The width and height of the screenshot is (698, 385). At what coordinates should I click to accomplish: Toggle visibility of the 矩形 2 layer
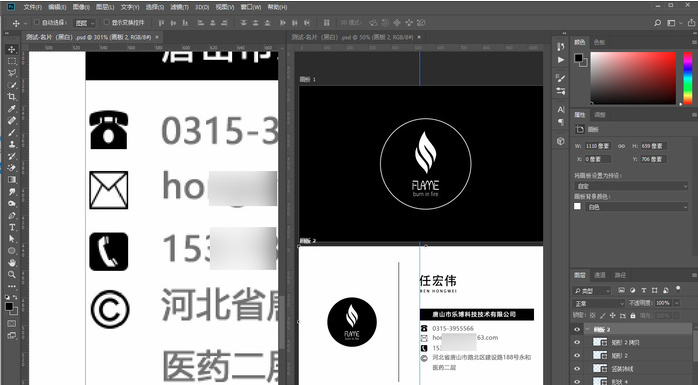click(x=577, y=356)
